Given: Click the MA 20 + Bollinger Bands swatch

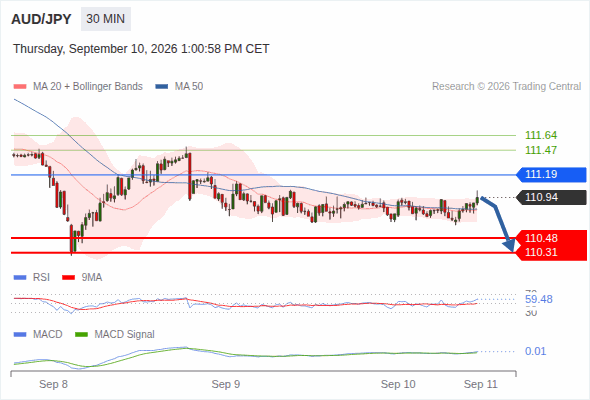Looking at the screenshot, I should 20,87.
